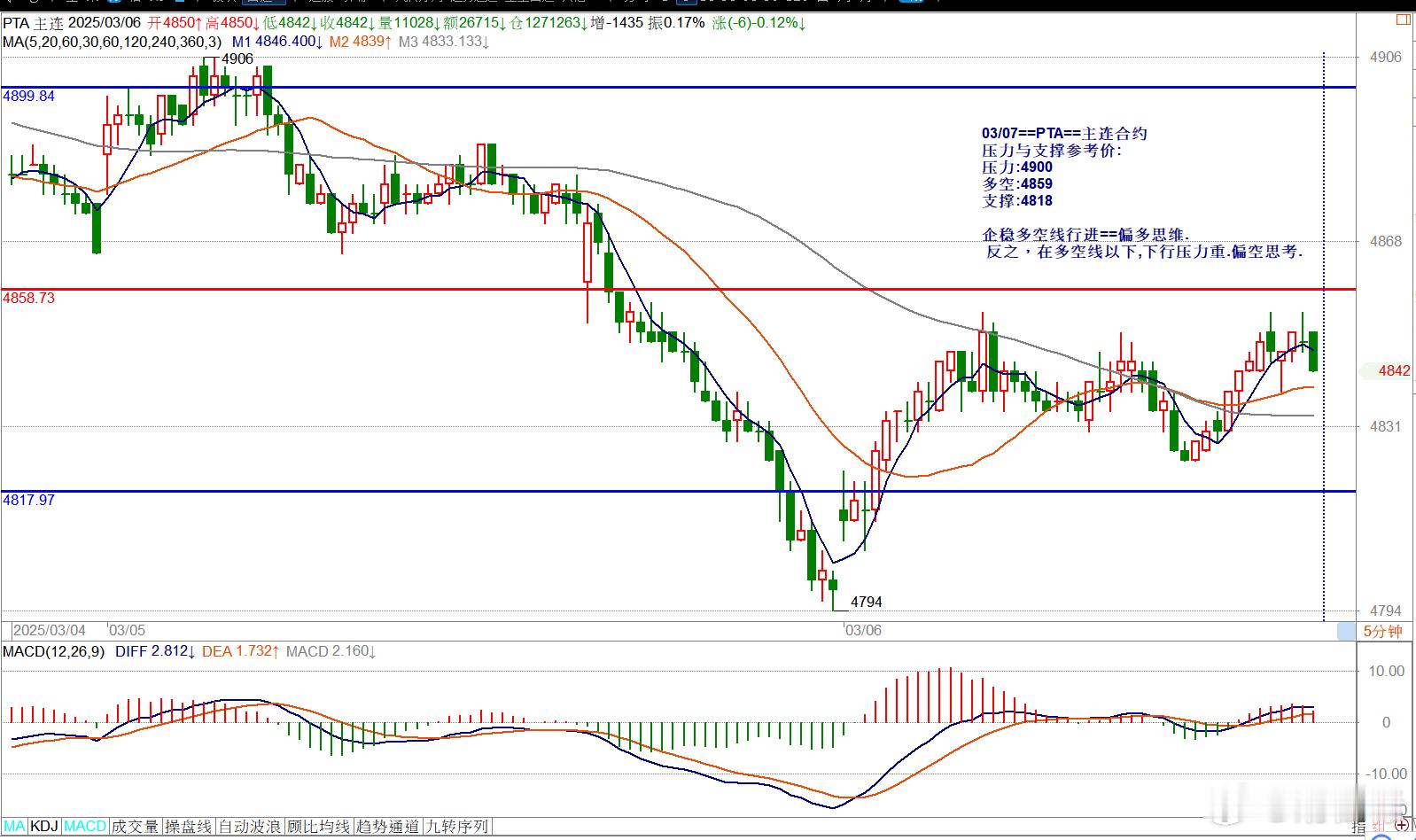Viewport: 1416px width, 840px height.
Task: Click the 振0.17% amplitude value
Action: tap(676, 23)
